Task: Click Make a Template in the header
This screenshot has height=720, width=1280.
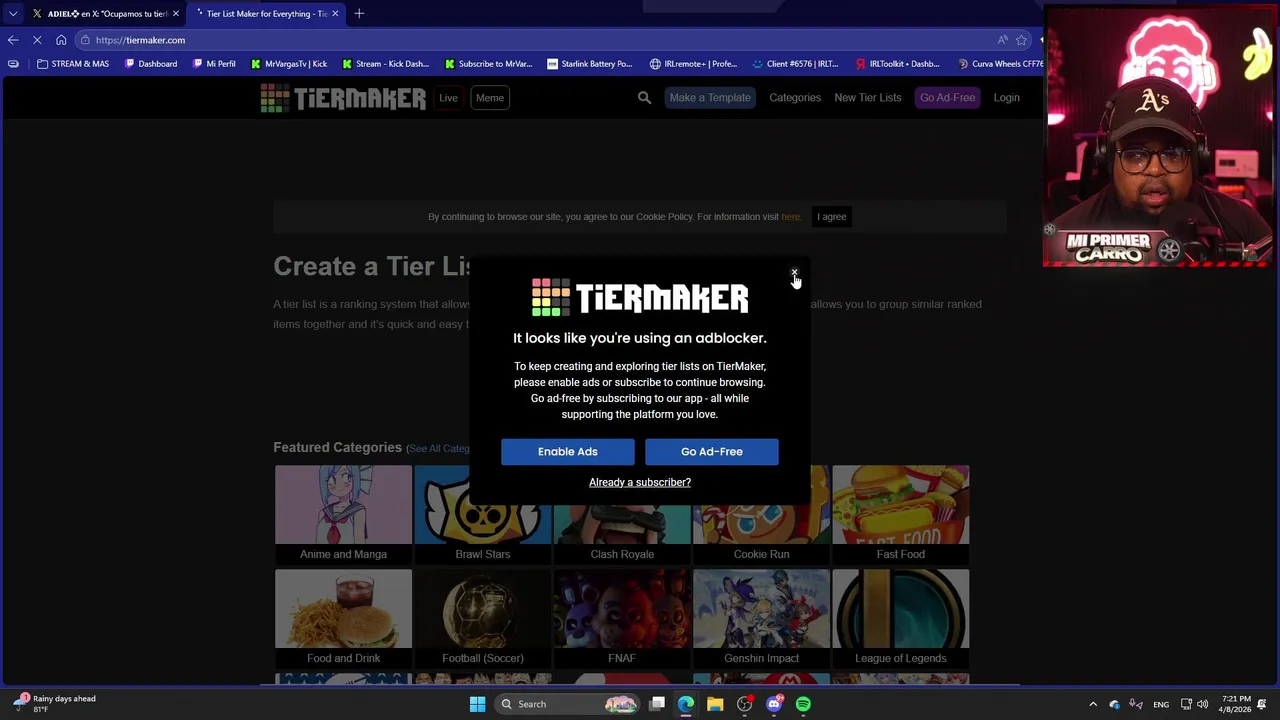Action: click(x=710, y=97)
